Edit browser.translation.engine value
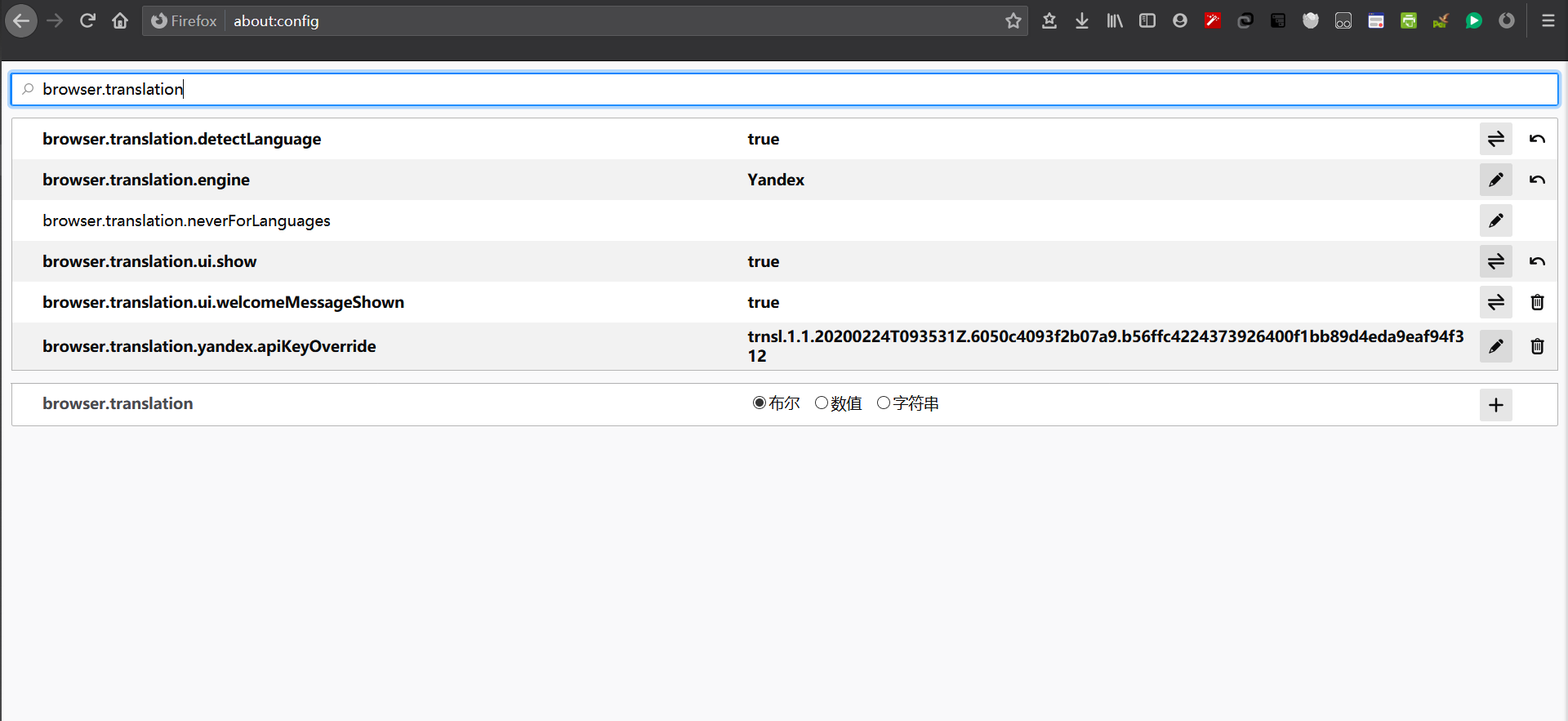 pos(1495,180)
